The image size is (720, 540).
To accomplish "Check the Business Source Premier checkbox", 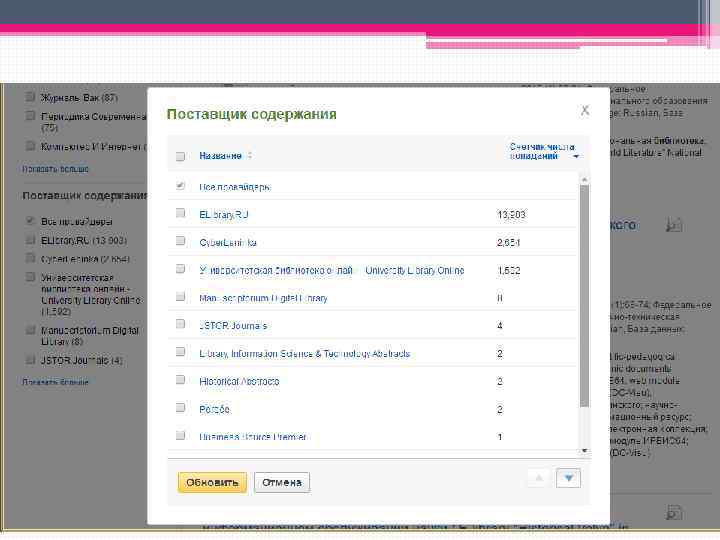I will (180, 435).
